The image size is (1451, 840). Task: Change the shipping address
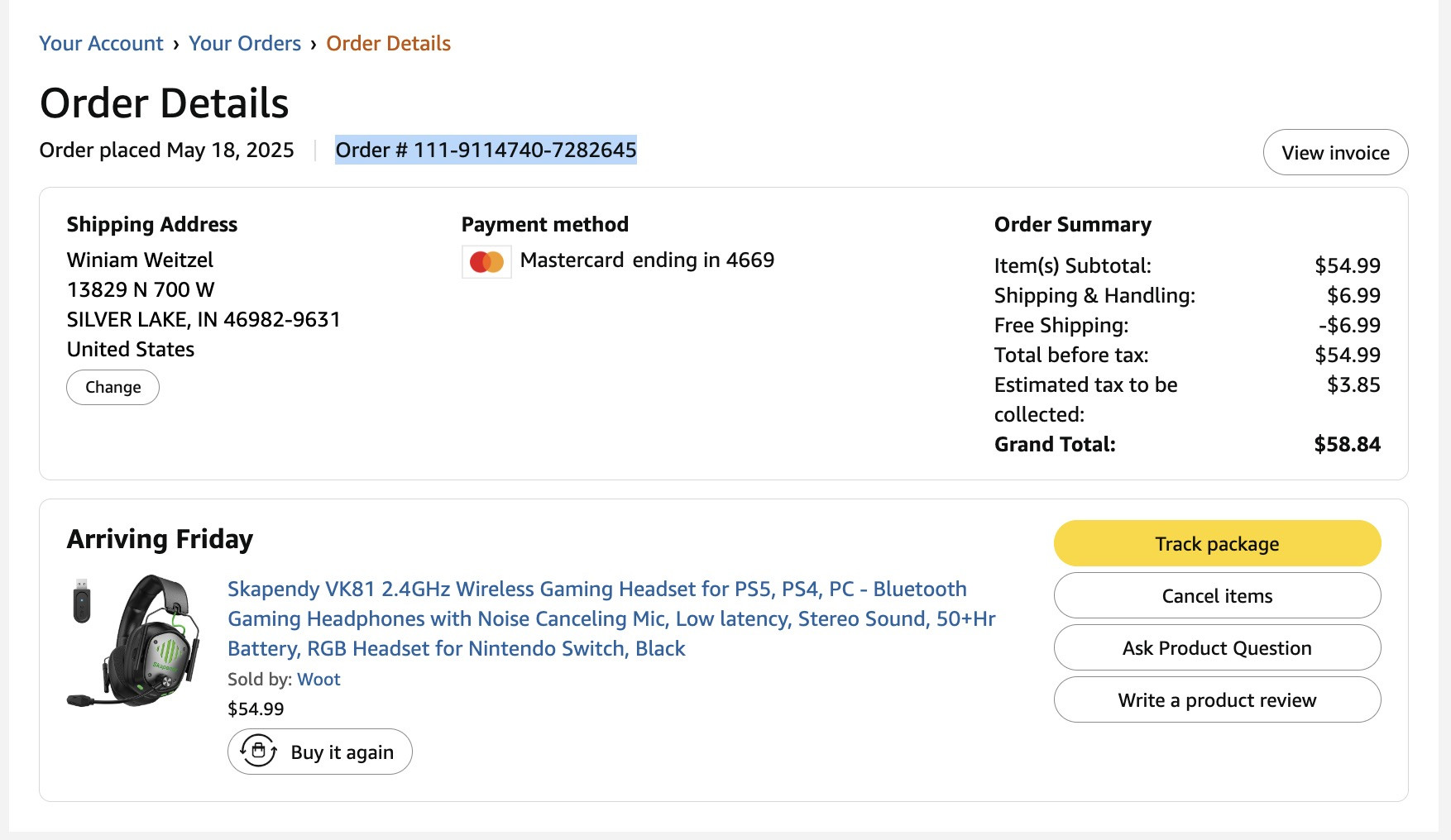[x=113, y=387]
